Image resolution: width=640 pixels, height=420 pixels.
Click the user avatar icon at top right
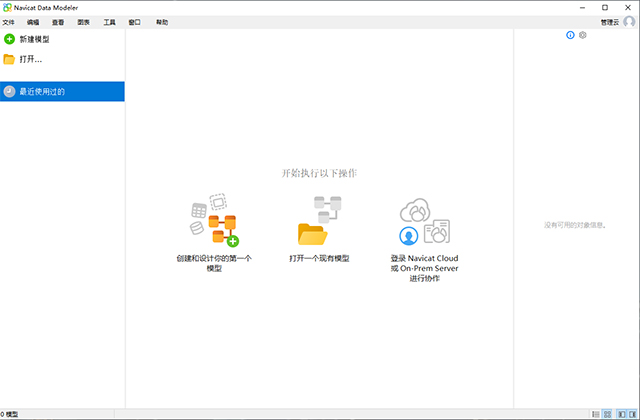630,22
